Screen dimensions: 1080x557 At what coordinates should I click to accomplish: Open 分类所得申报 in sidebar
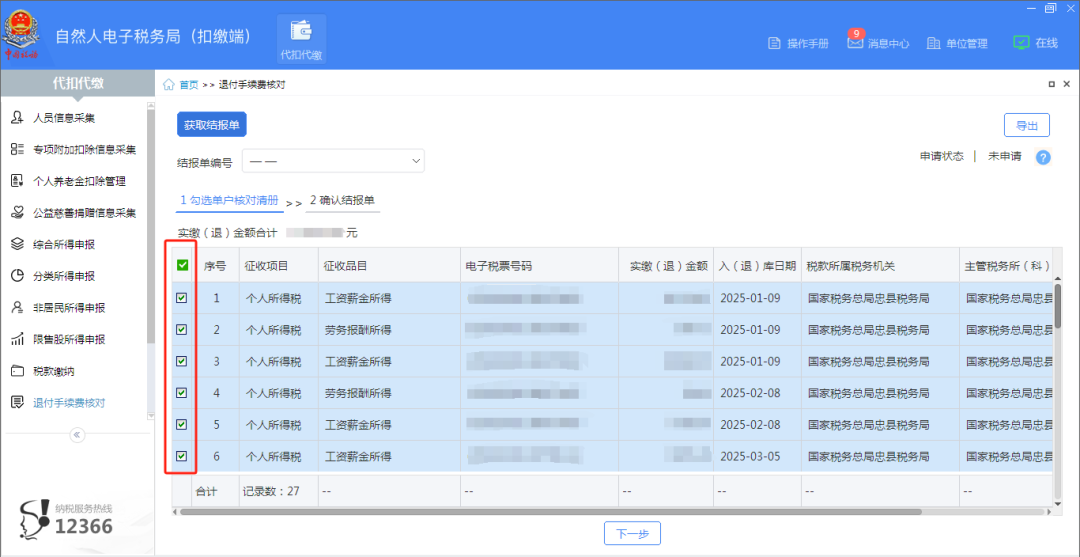(x=64, y=276)
